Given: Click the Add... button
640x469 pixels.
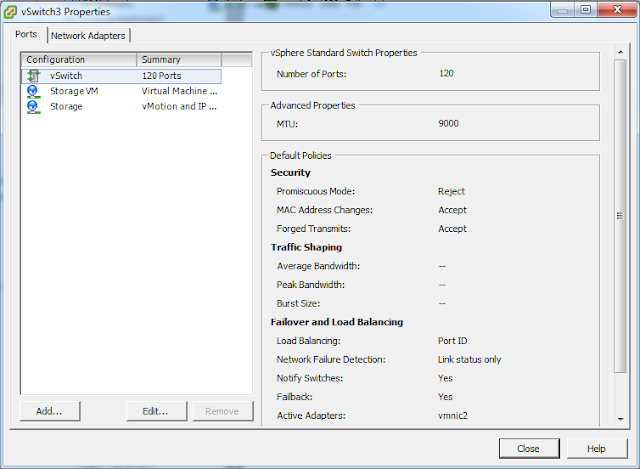Looking at the screenshot, I should pos(49,411).
